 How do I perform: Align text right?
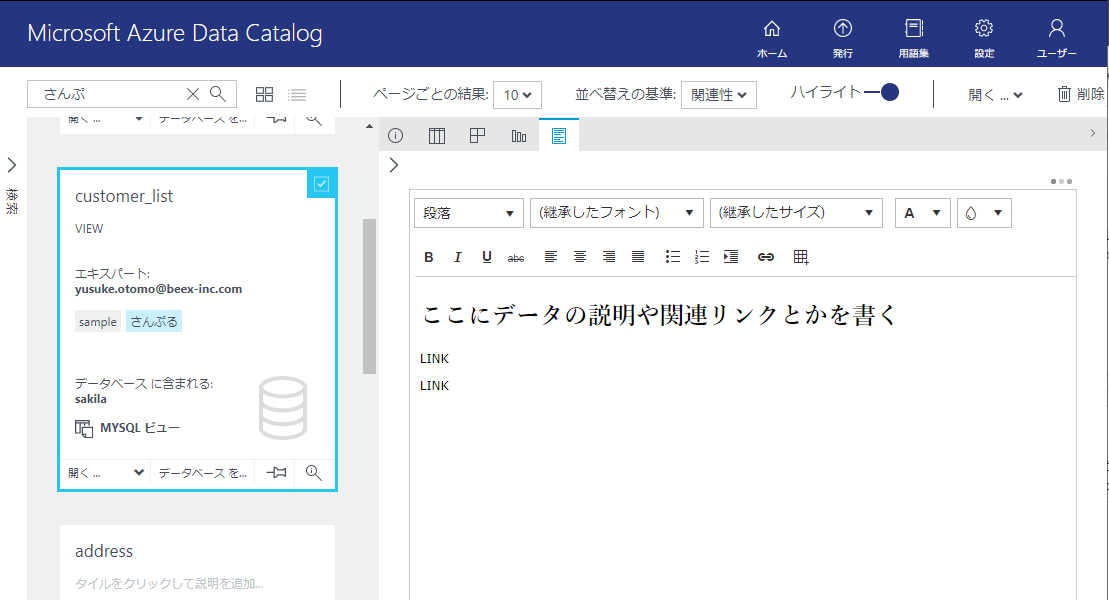(x=609, y=257)
